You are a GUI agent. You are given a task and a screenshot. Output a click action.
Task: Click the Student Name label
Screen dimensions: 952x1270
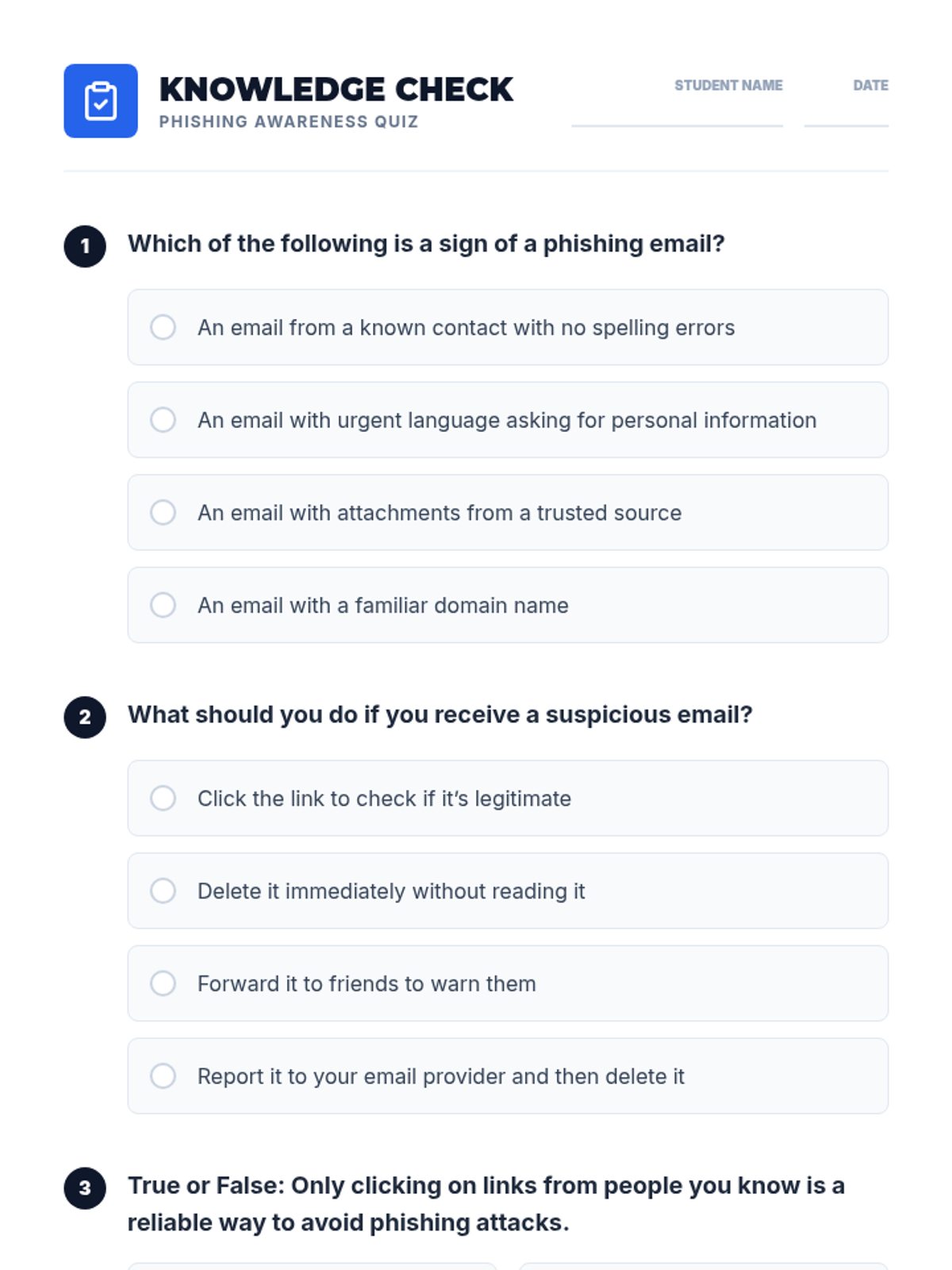[x=728, y=85]
